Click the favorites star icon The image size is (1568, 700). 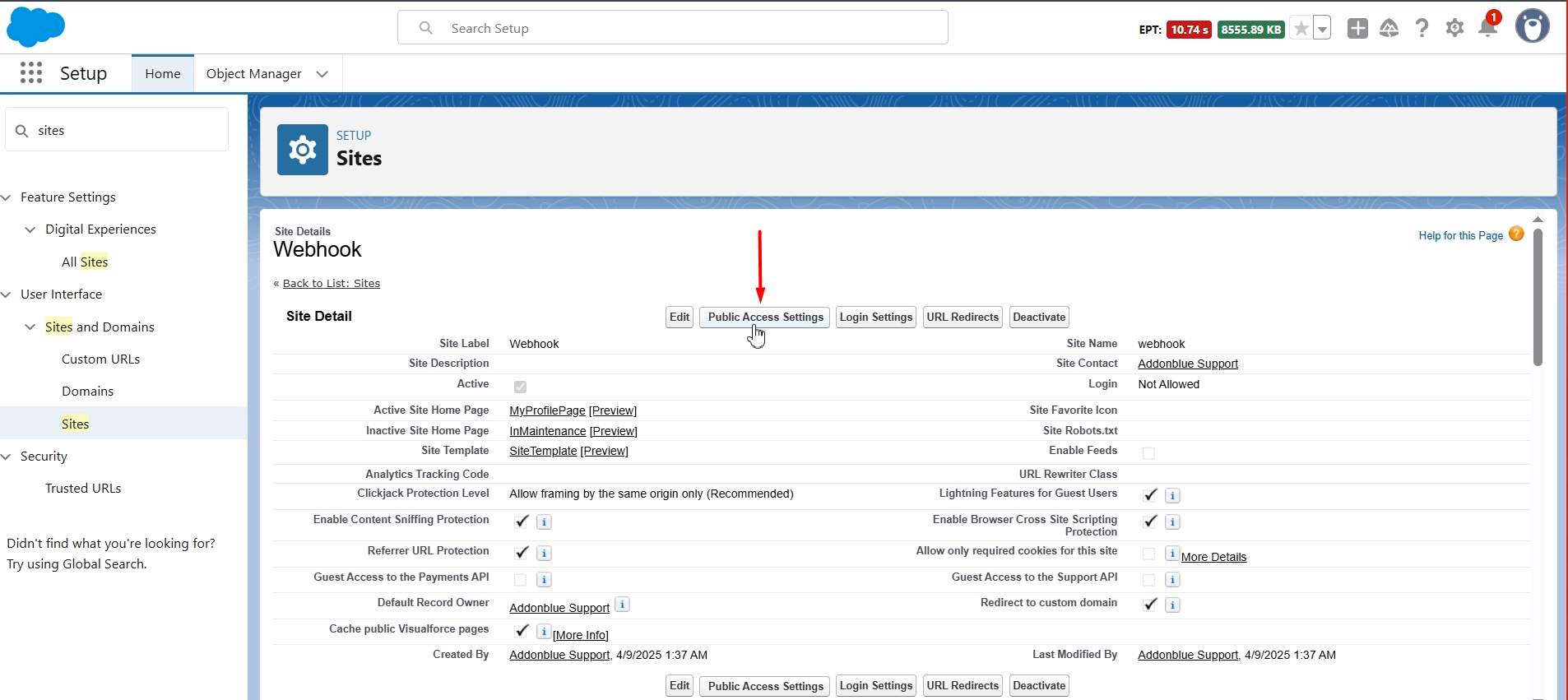[x=1301, y=29]
